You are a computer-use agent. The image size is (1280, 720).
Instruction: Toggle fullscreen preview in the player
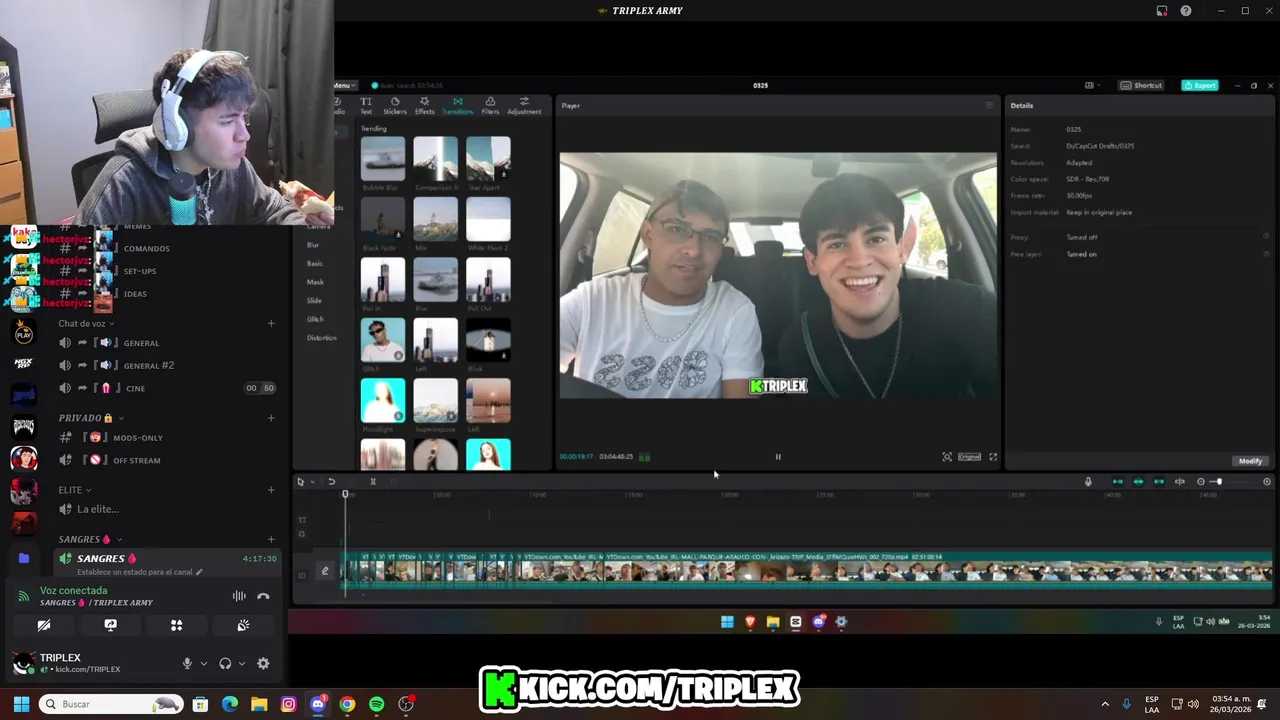click(993, 457)
